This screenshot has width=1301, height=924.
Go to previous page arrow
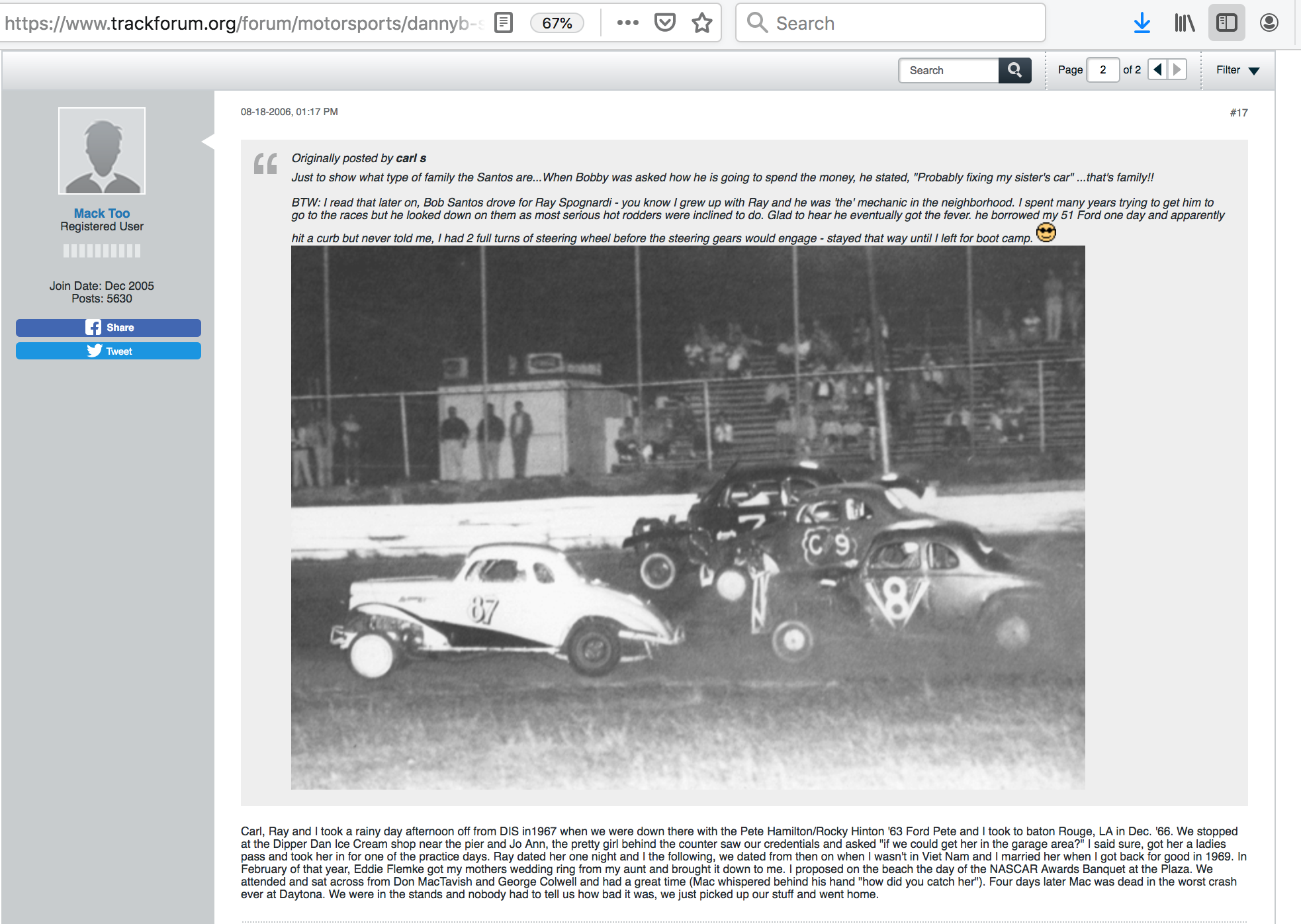pyautogui.click(x=1157, y=69)
